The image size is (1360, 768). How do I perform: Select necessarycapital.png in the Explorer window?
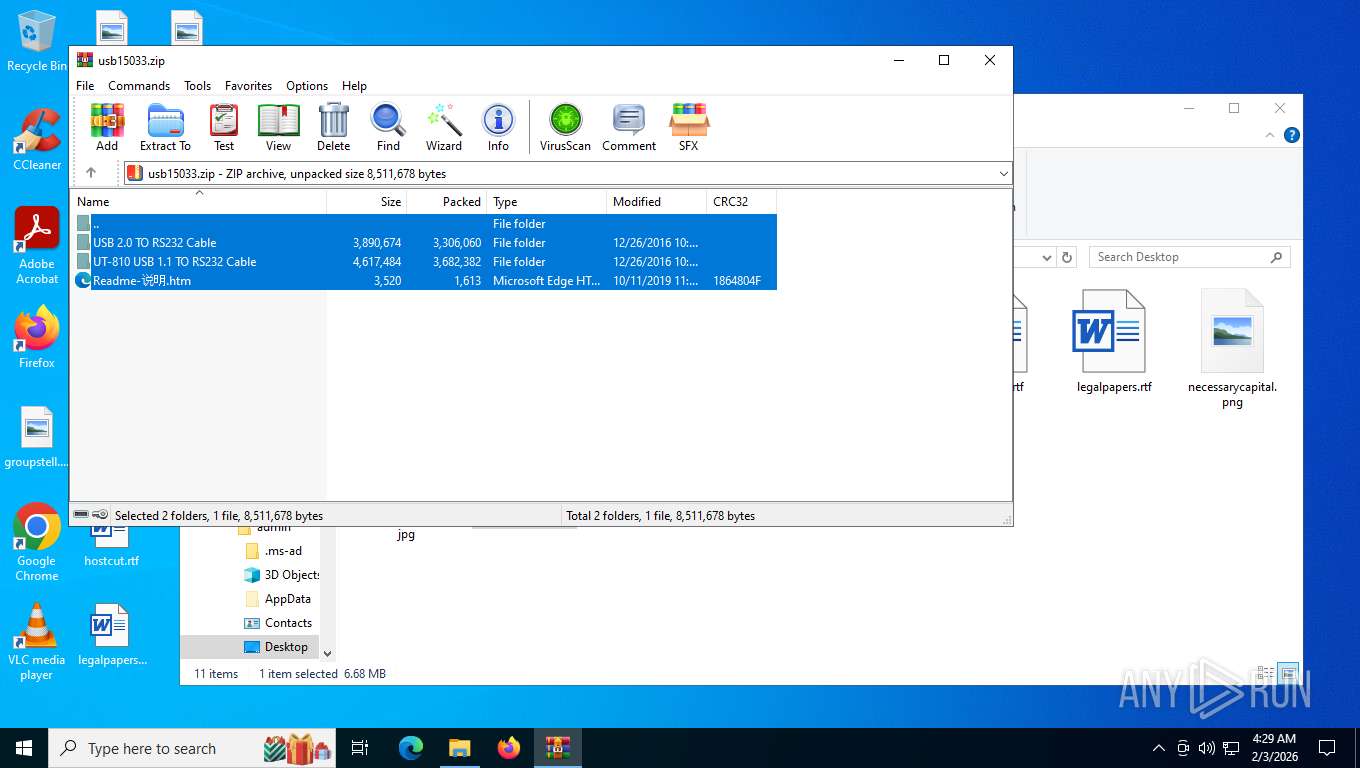pyautogui.click(x=1232, y=348)
